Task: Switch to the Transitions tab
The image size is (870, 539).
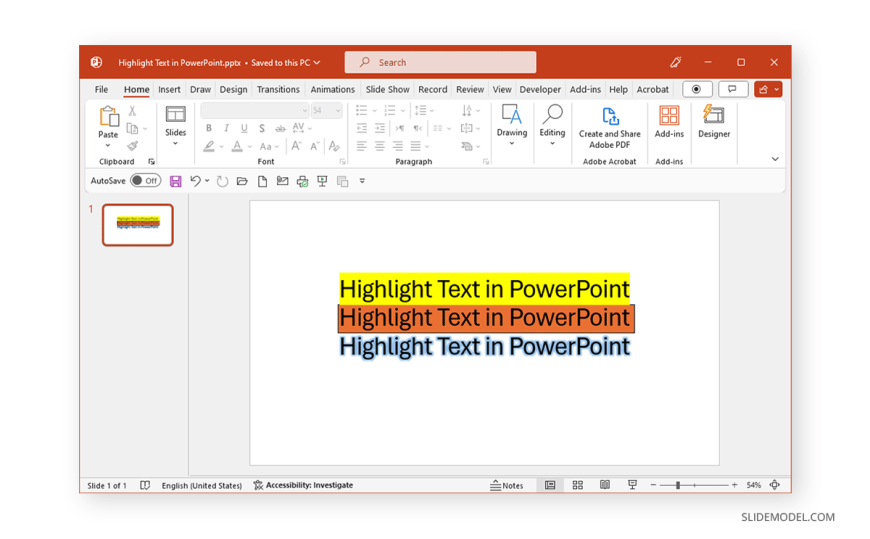Action: click(x=278, y=89)
